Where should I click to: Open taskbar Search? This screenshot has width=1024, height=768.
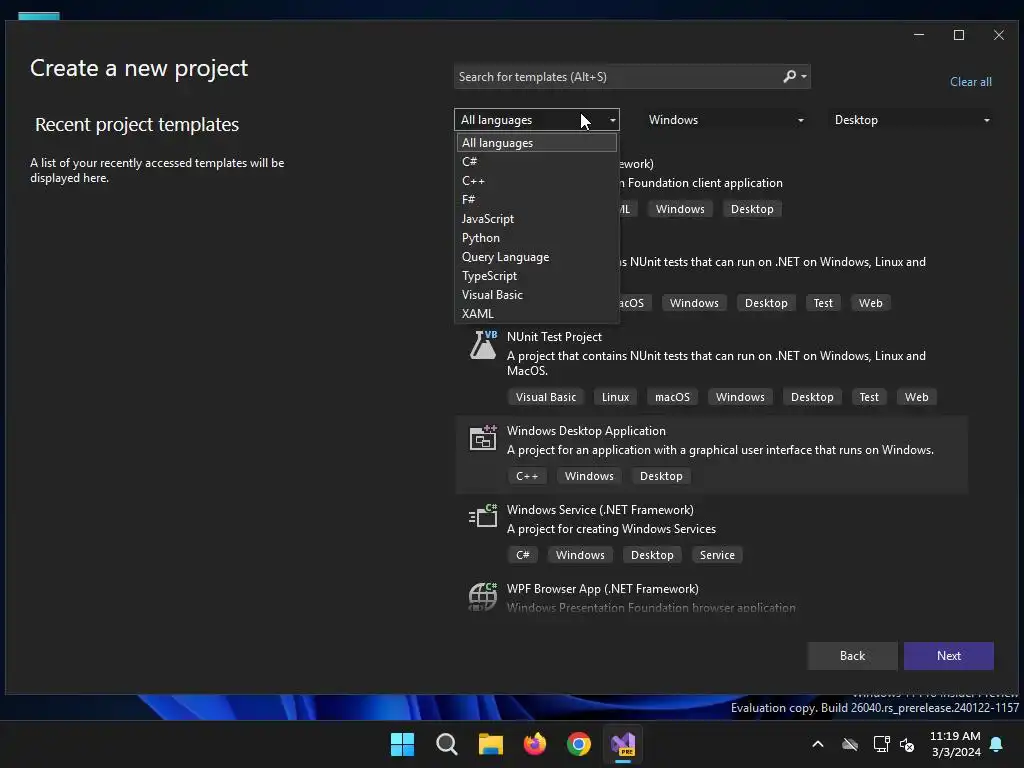click(447, 744)
